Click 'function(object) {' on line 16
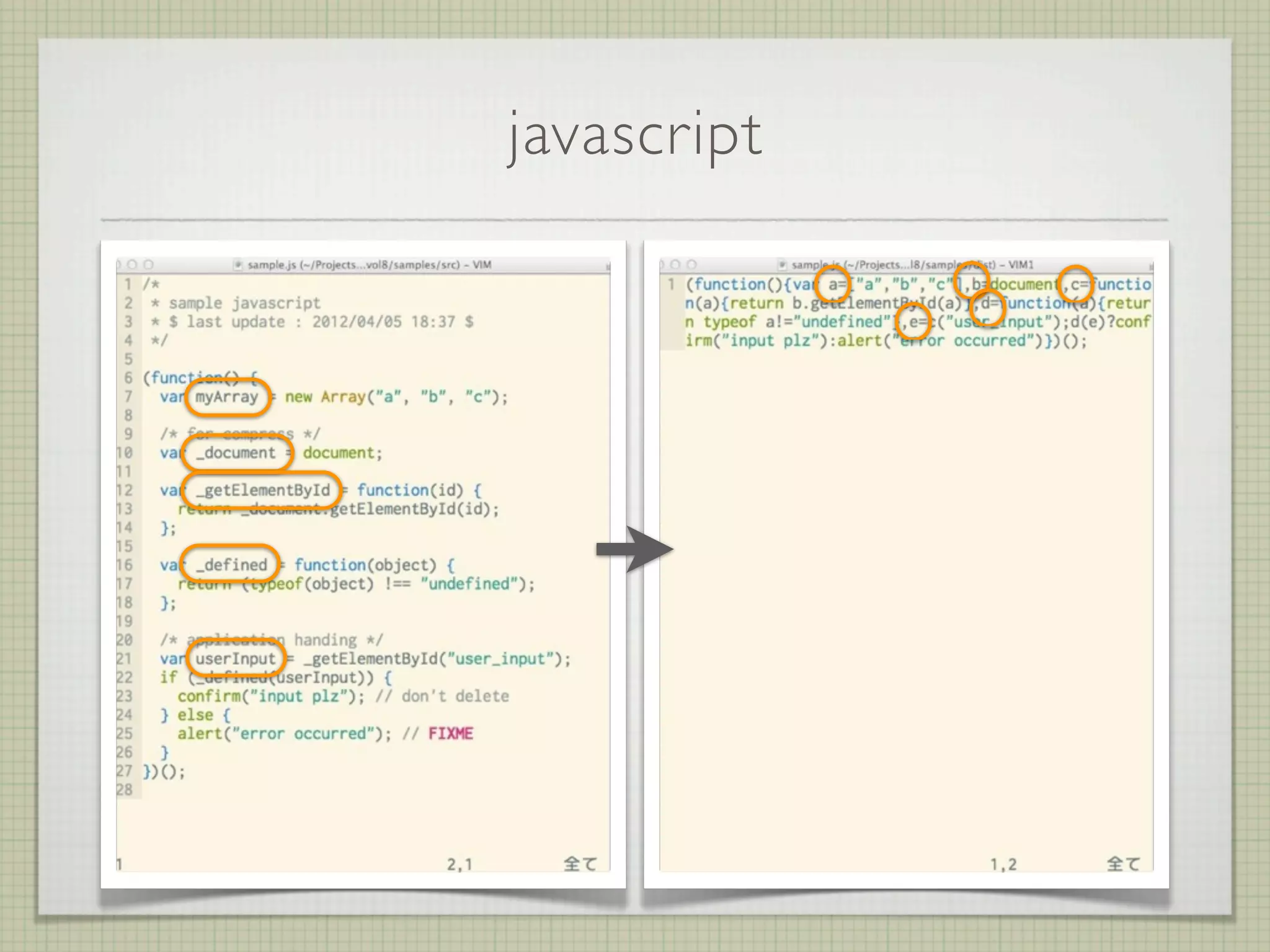 click(375, 565)
